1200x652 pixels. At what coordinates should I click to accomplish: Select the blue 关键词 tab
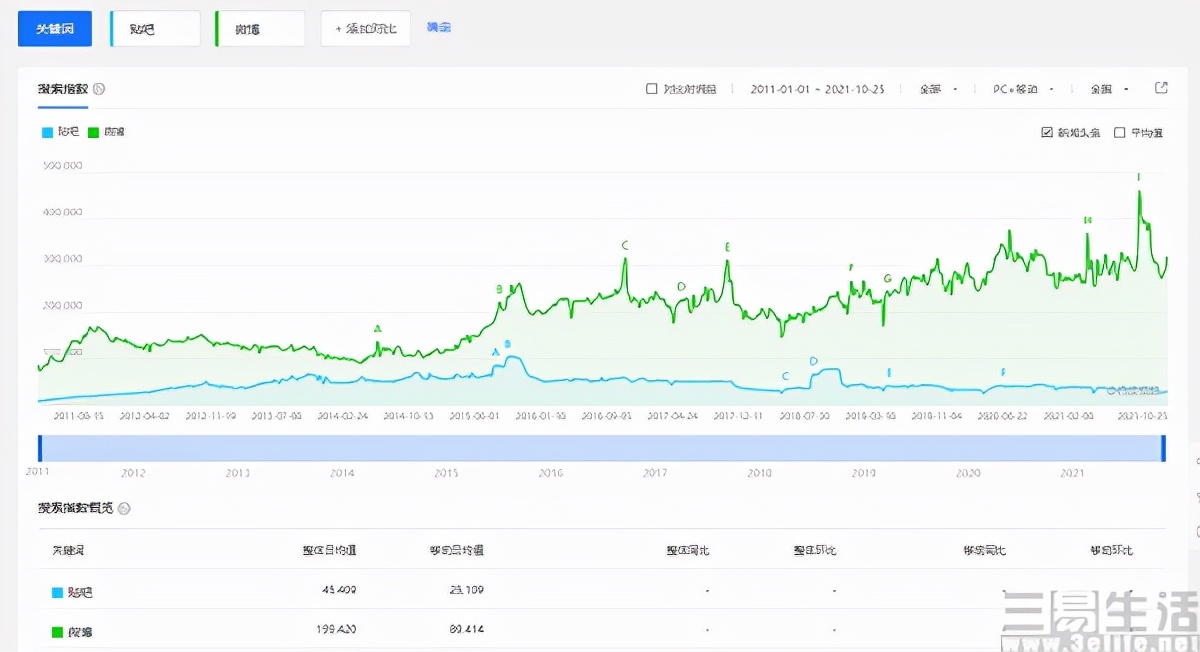click(55, 29)
